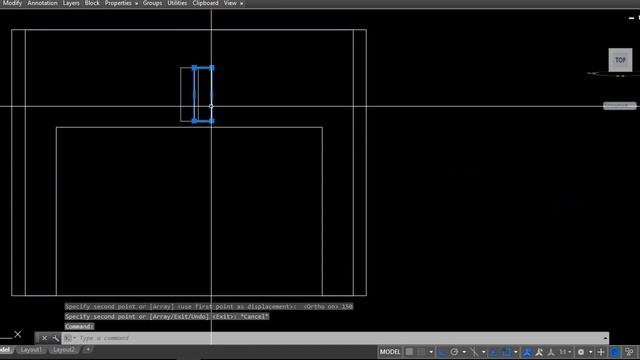Click the TOP face of ViewCube

click(620, 60)
